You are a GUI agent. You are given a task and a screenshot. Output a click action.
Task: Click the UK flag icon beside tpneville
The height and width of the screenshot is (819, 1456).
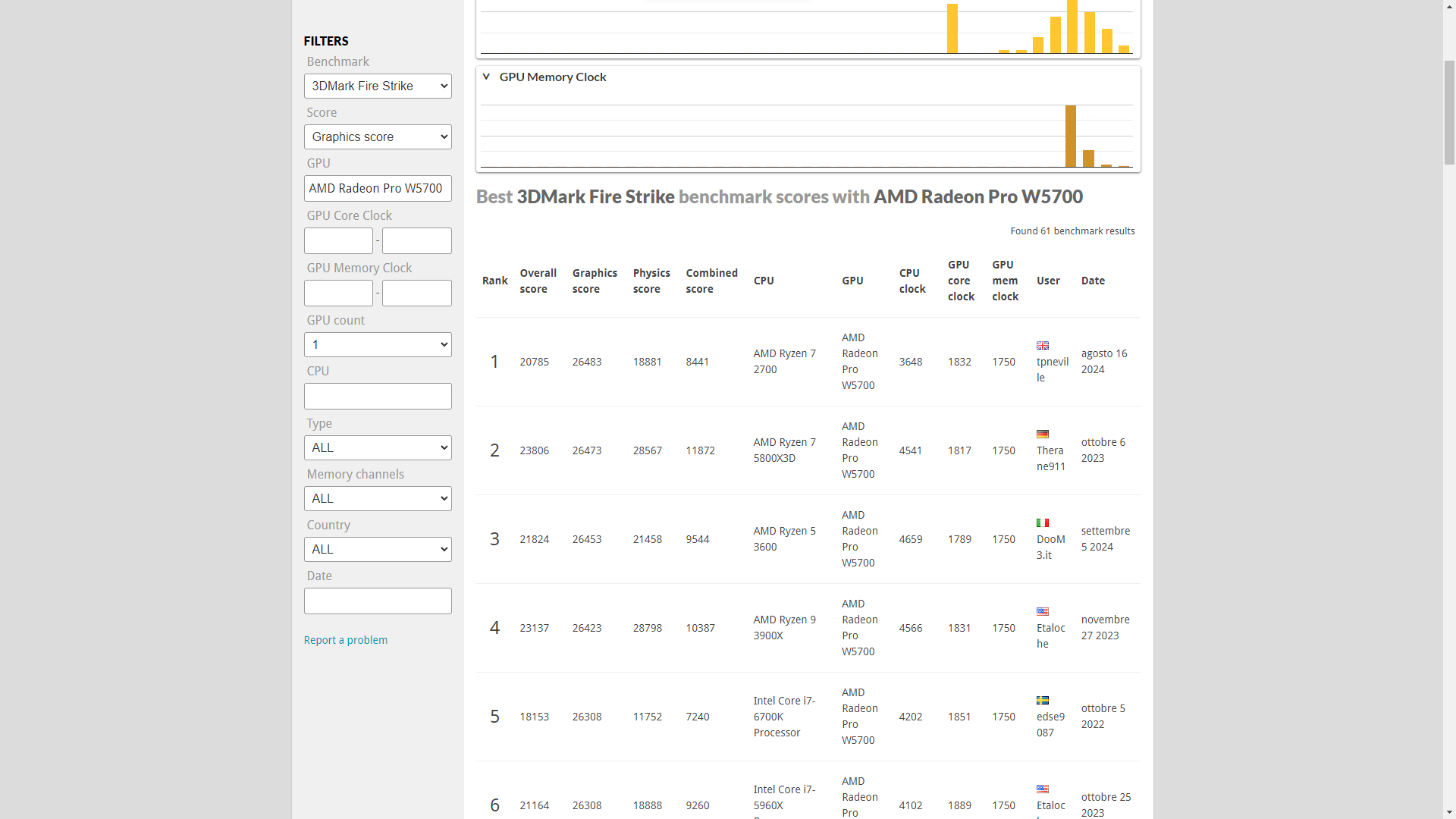1043,346
